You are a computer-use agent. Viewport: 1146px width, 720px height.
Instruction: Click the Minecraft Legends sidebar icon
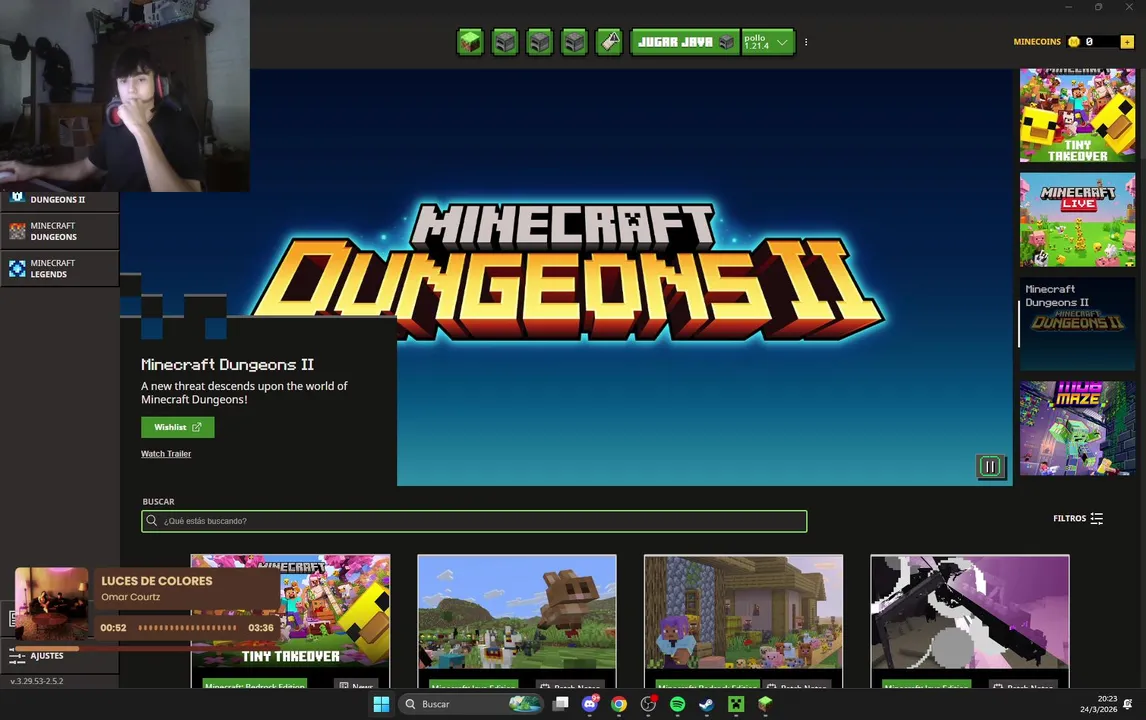[x=18, y=268]
